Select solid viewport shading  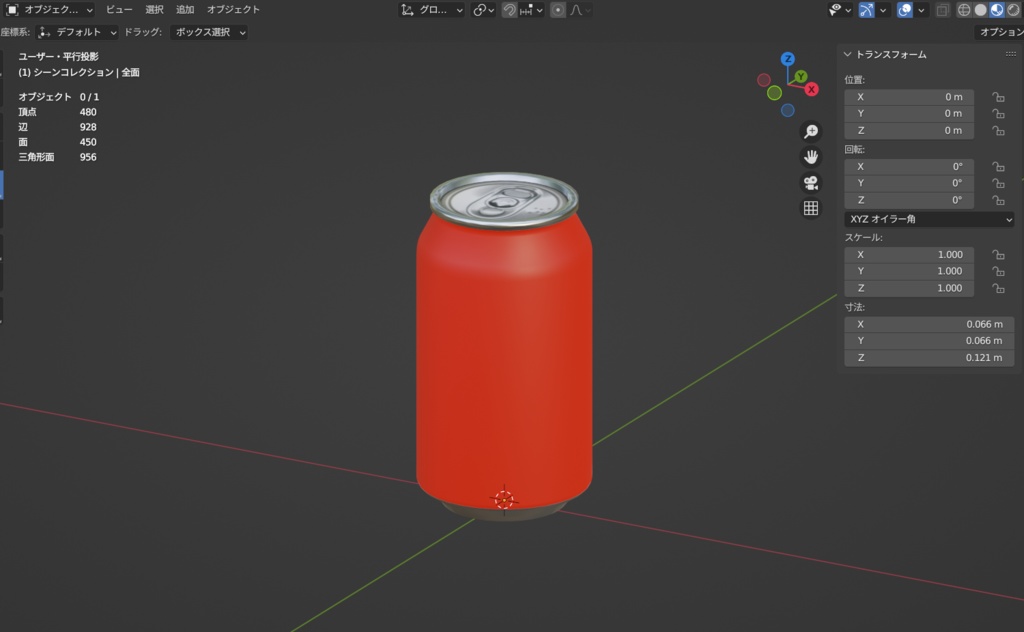tap(980, 10)
